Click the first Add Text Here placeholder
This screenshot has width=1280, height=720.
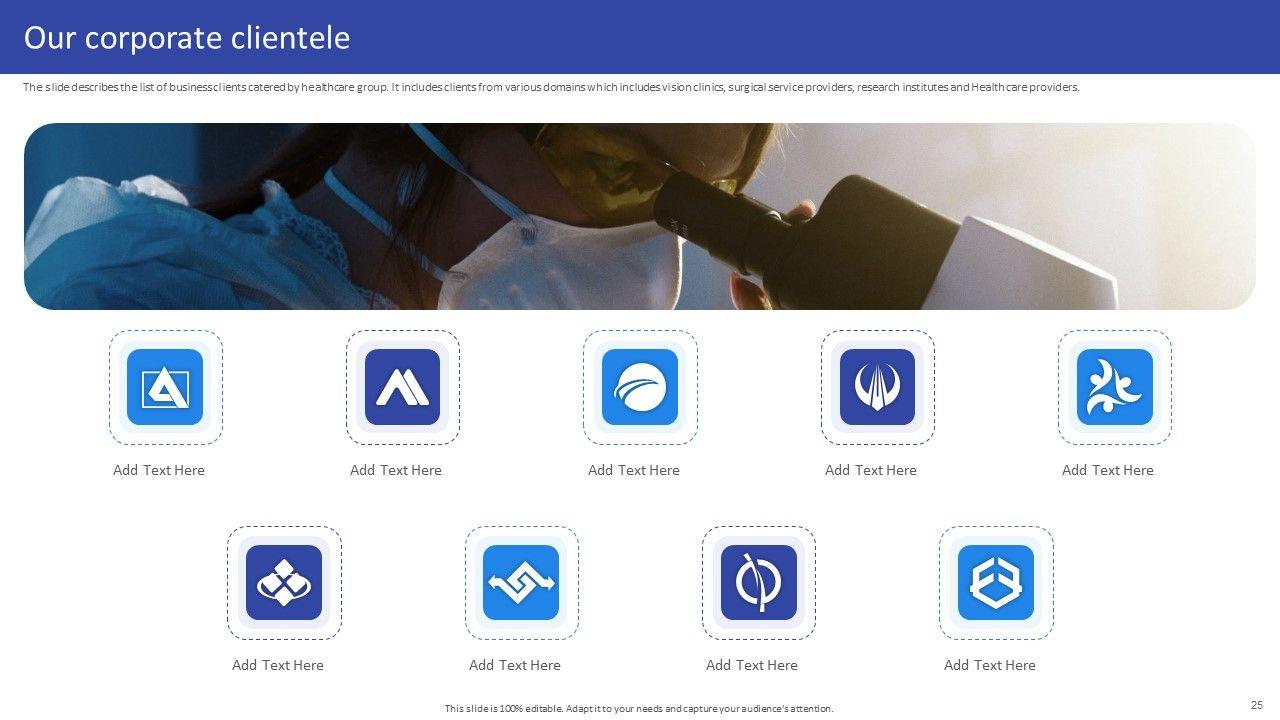(x=158, y=469)
